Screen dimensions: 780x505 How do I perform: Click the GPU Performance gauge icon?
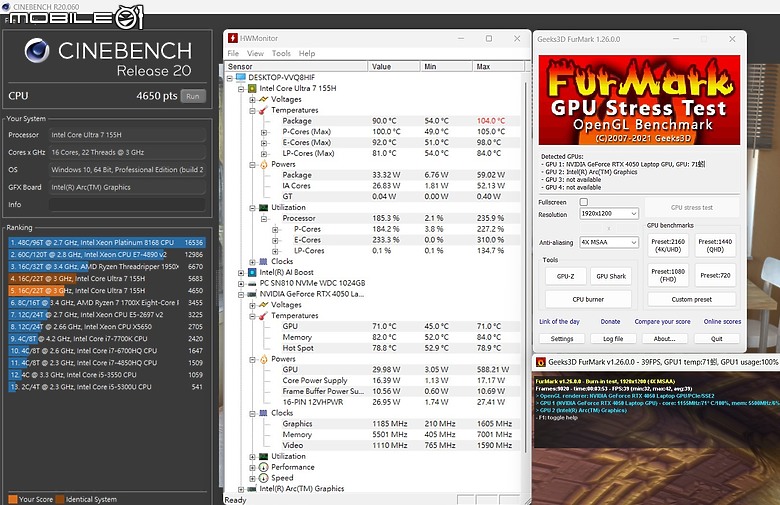tap(264, 467)
